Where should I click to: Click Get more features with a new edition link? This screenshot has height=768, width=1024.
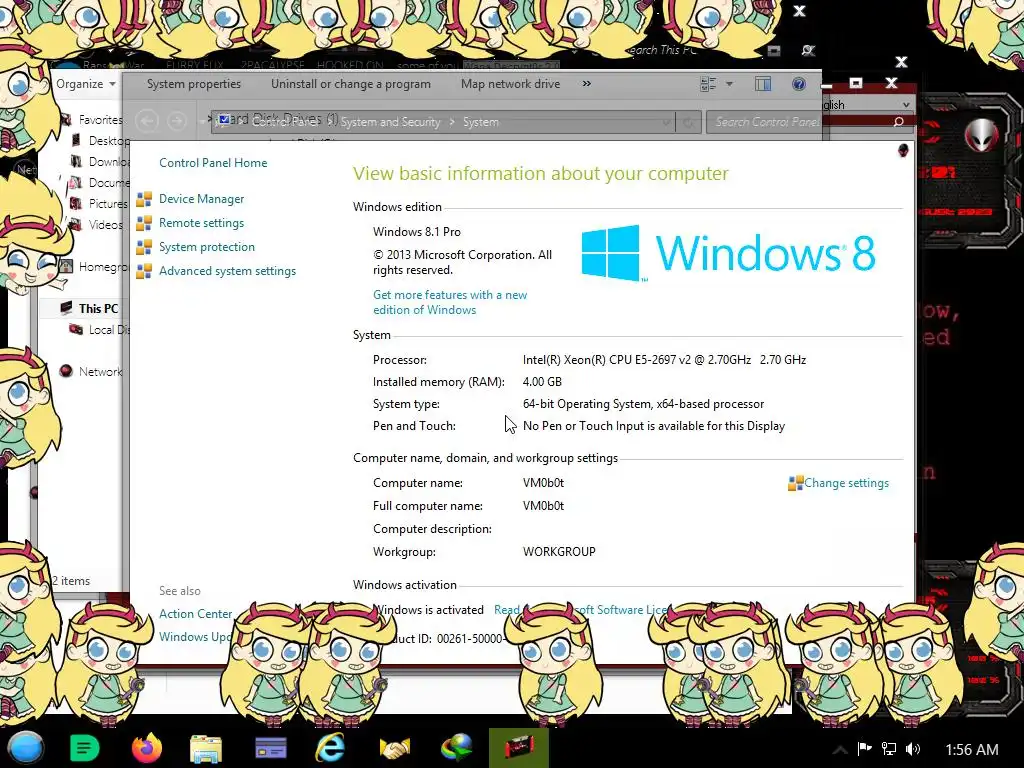(450, 302)
